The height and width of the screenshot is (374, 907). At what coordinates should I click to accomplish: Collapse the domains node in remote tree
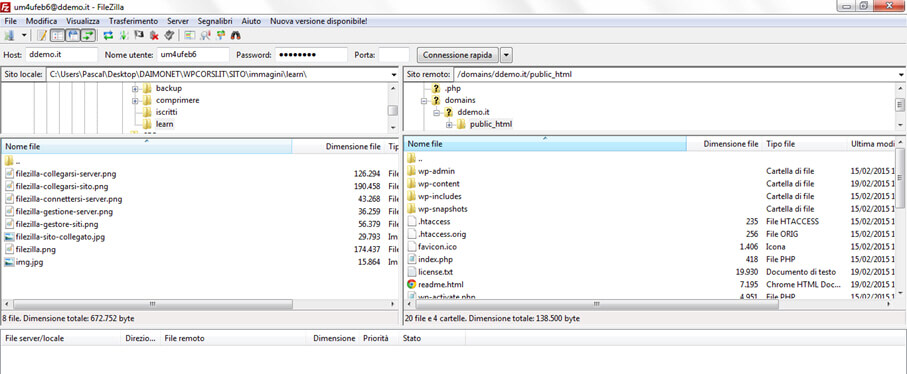click(425, 101)
